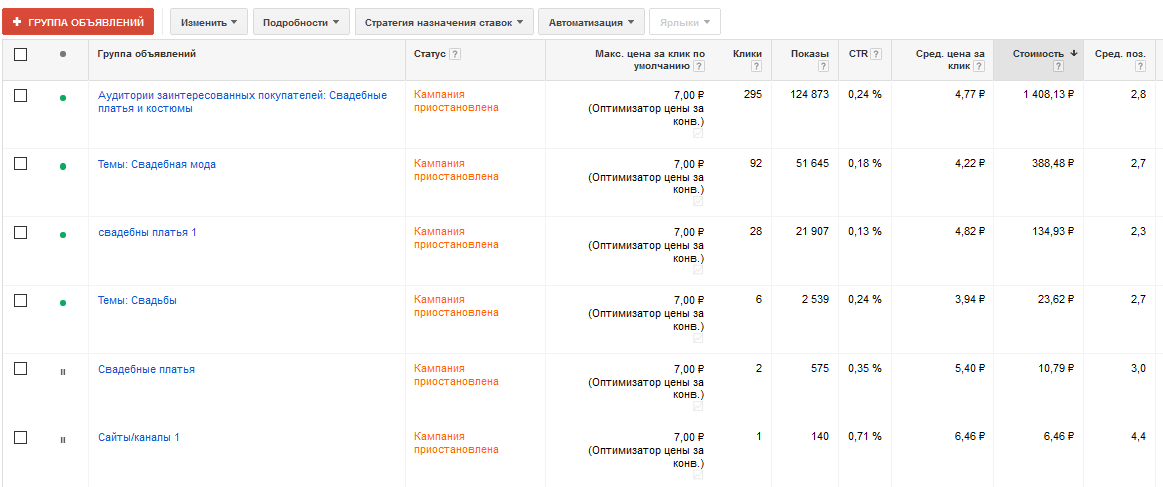Select checkbox for Темы: Свадебная мода row
The image size is (1163, 487).
pyautogui.click(x=21, y=164)
